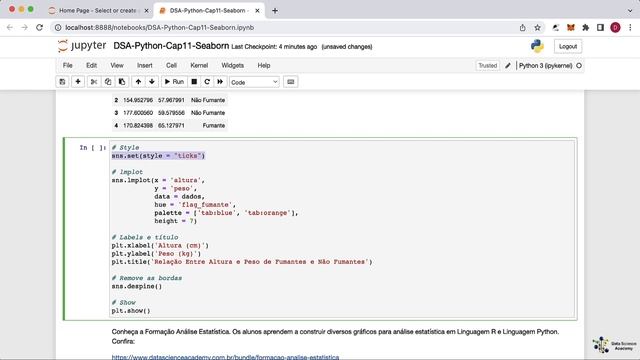
Task: Click the Trusted notebook indicator
Action: click(x=488, y=65)
